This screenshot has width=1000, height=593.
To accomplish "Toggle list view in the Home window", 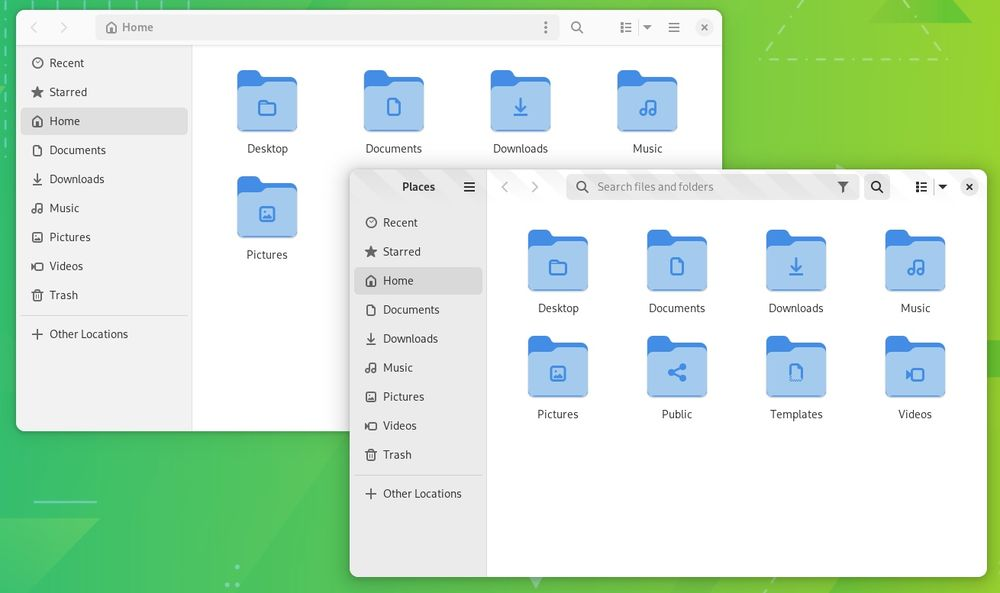I will (626, 27).
